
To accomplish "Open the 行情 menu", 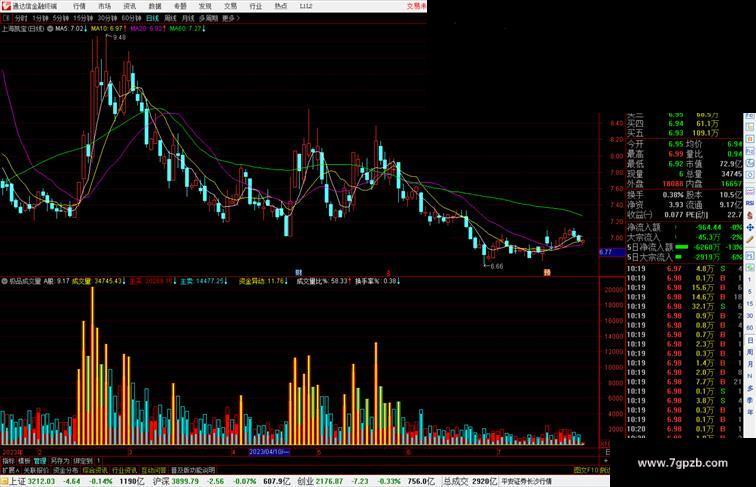I will coord(79,6).
